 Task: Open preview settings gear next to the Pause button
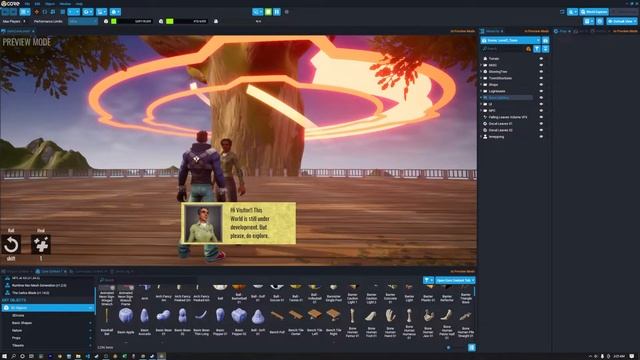(287, 12)
